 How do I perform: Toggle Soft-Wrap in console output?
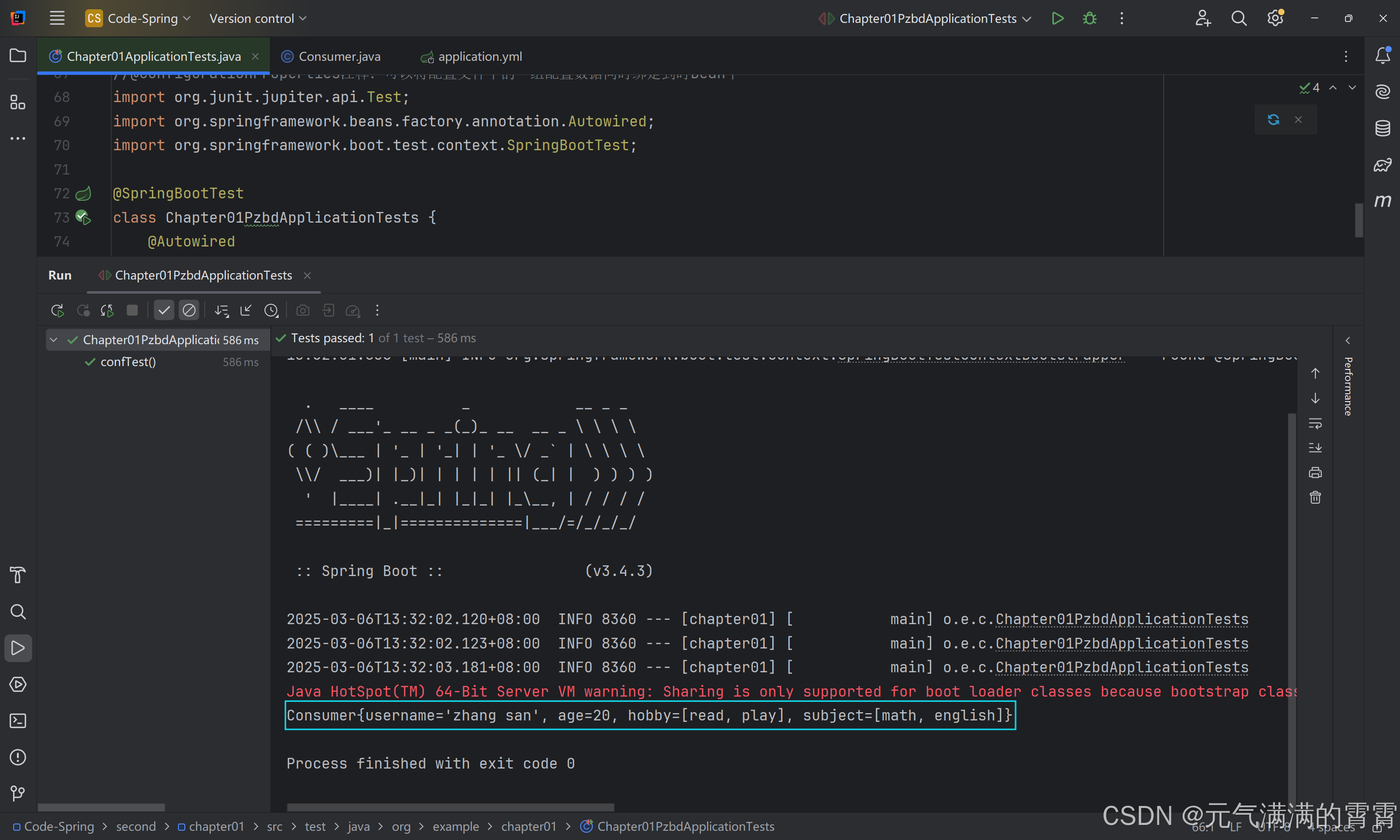pos(1315,423)
